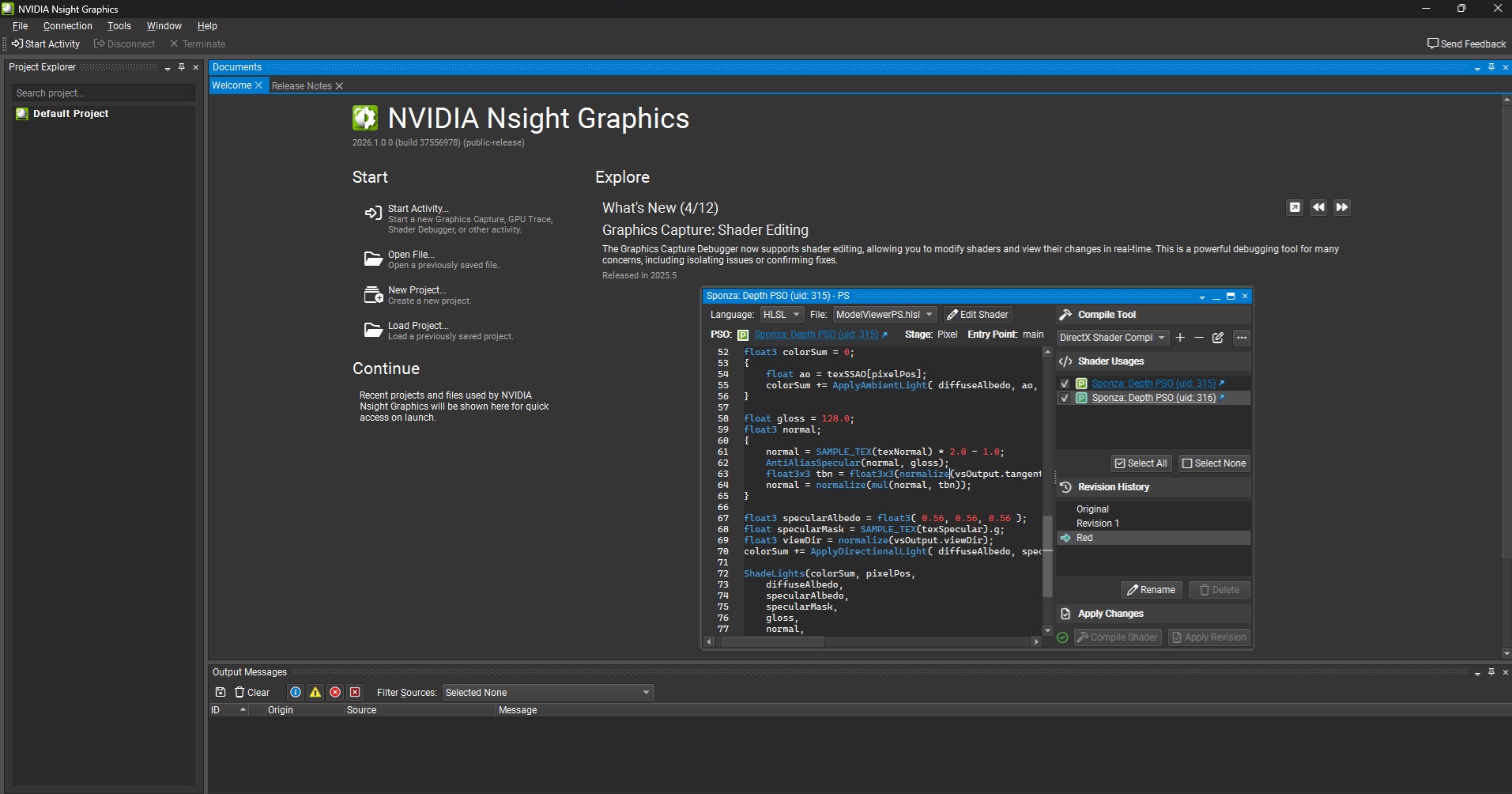This screenshot has height=794, width=1512.
Task: Click the 'Graphics Capture: Shader Editing' heading
Action: [705, 230]
